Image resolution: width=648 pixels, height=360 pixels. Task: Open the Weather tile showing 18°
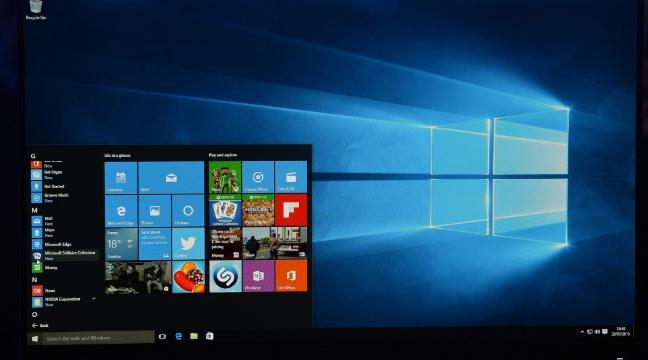click(121, 244)
